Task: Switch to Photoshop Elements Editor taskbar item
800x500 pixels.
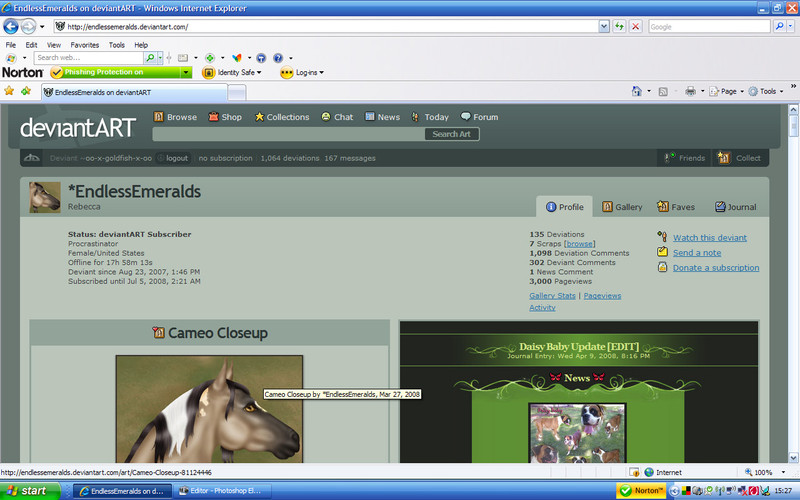Action: coord(222,491)
